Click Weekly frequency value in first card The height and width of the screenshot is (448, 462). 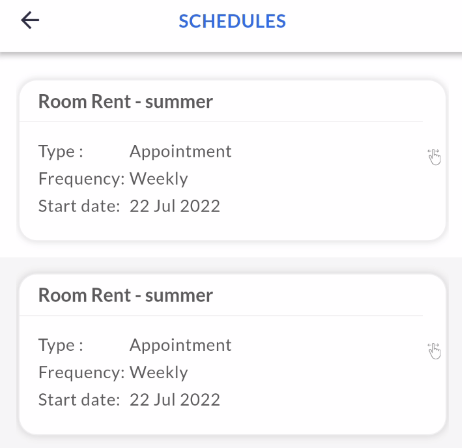point(159,179)
